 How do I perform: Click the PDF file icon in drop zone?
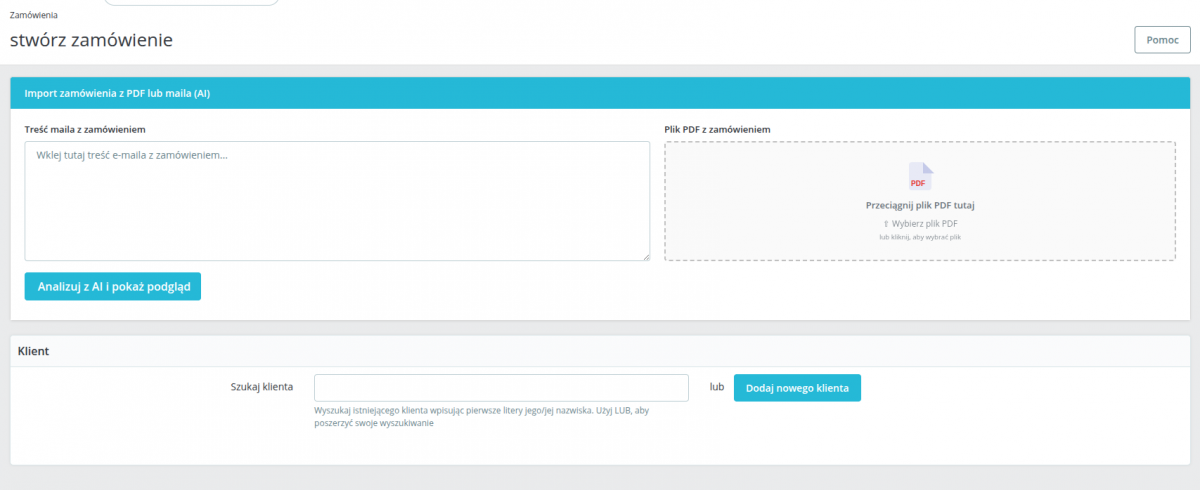coord(920,176)
